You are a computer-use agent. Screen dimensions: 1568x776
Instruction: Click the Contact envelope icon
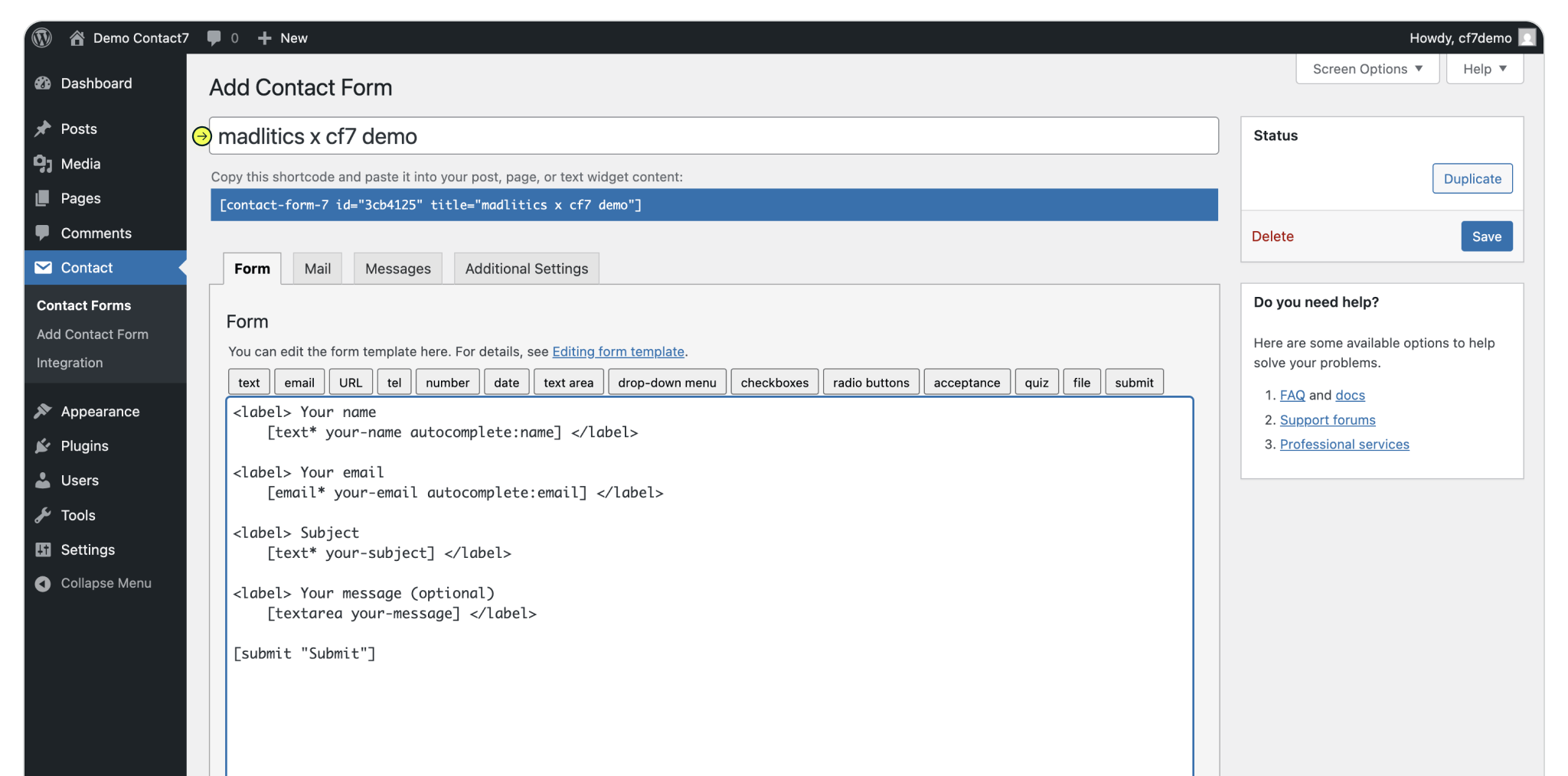[43, 267]
